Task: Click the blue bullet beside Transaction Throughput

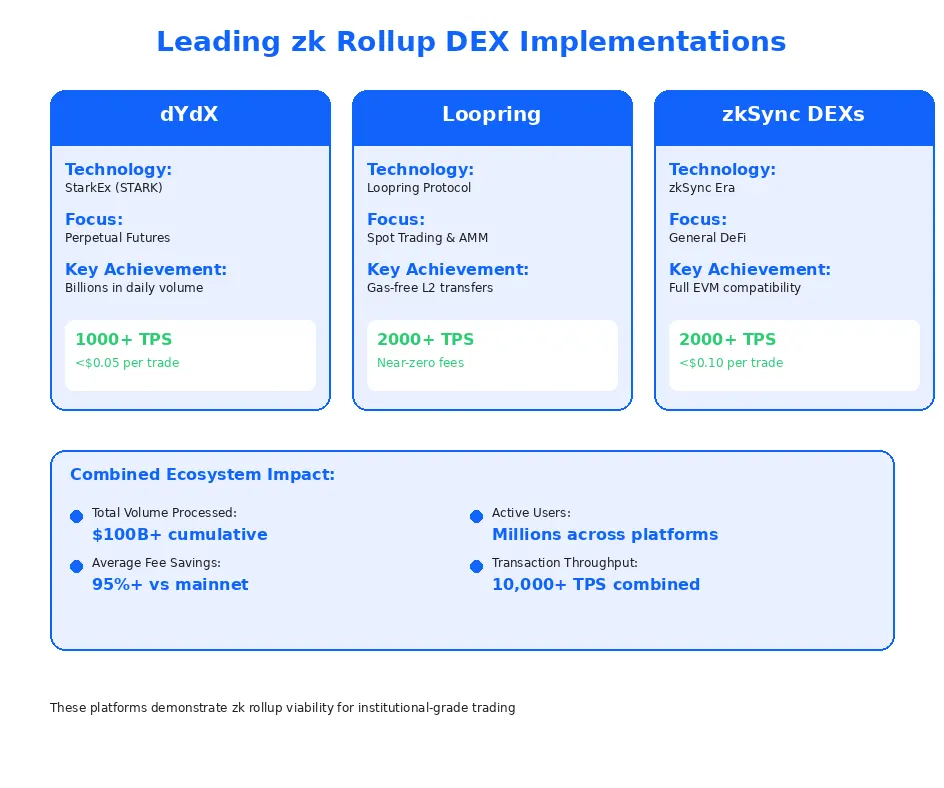Action: 476,566
